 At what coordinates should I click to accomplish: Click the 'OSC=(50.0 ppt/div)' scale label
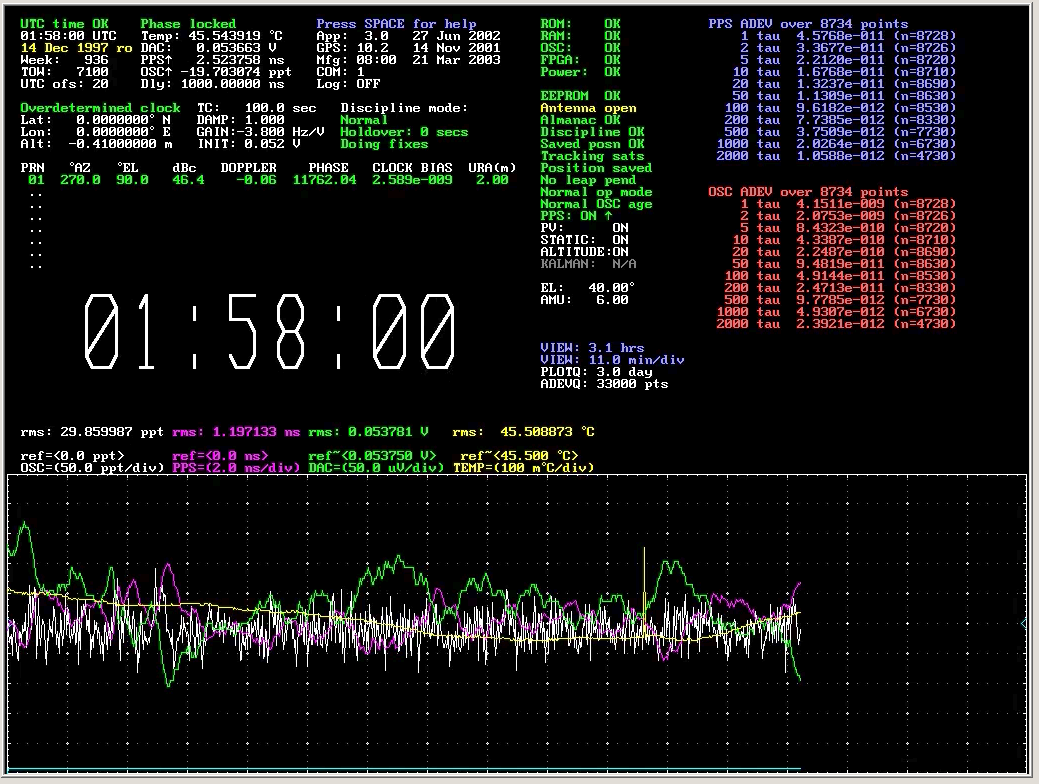(x=92, y=468)
